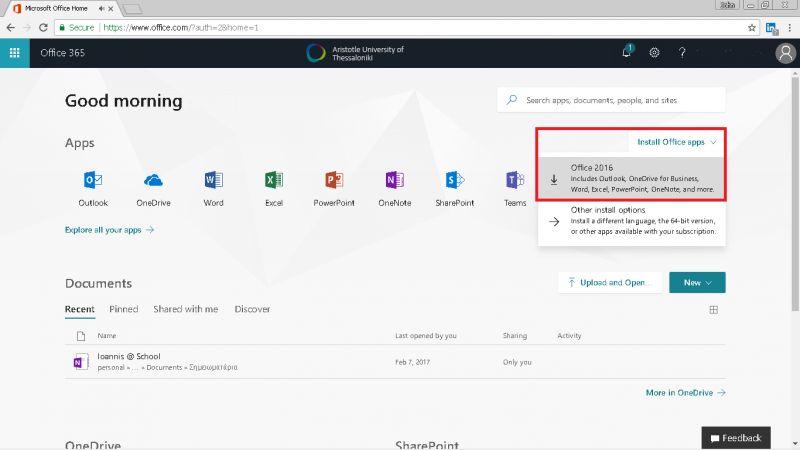Open the Office 365 app launcher waffle

pyautogui.click(x=15, y=53)
